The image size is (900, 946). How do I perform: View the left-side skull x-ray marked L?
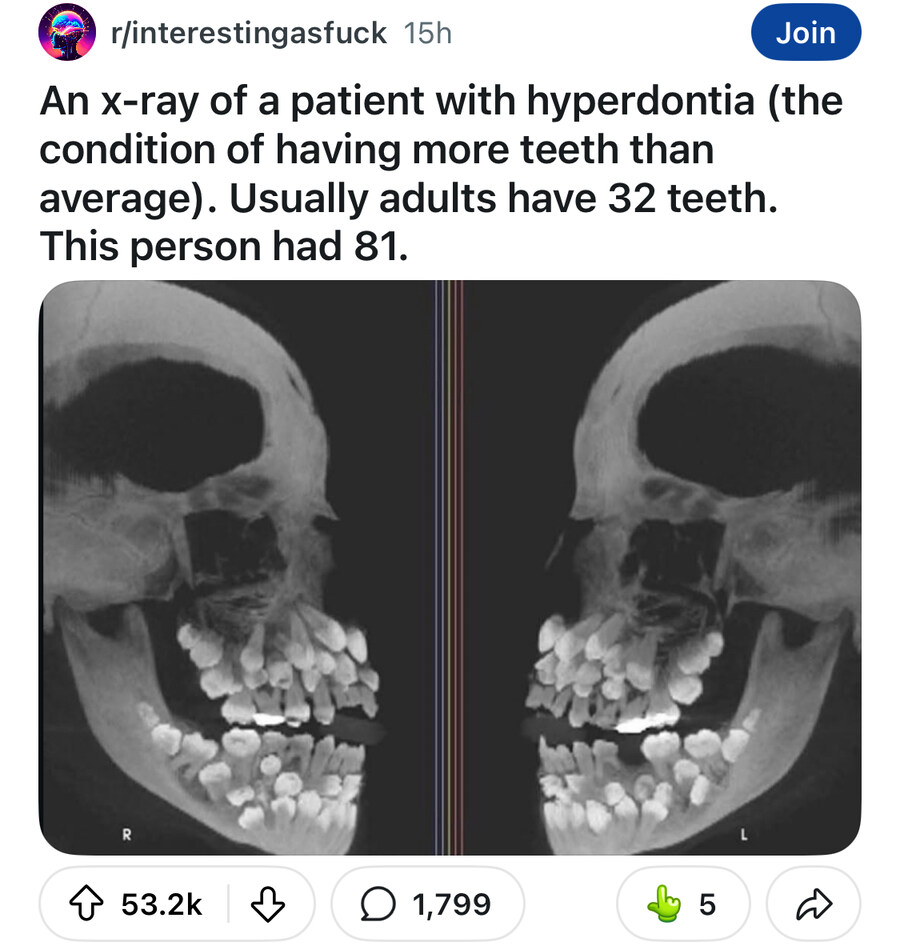[662, 567]
